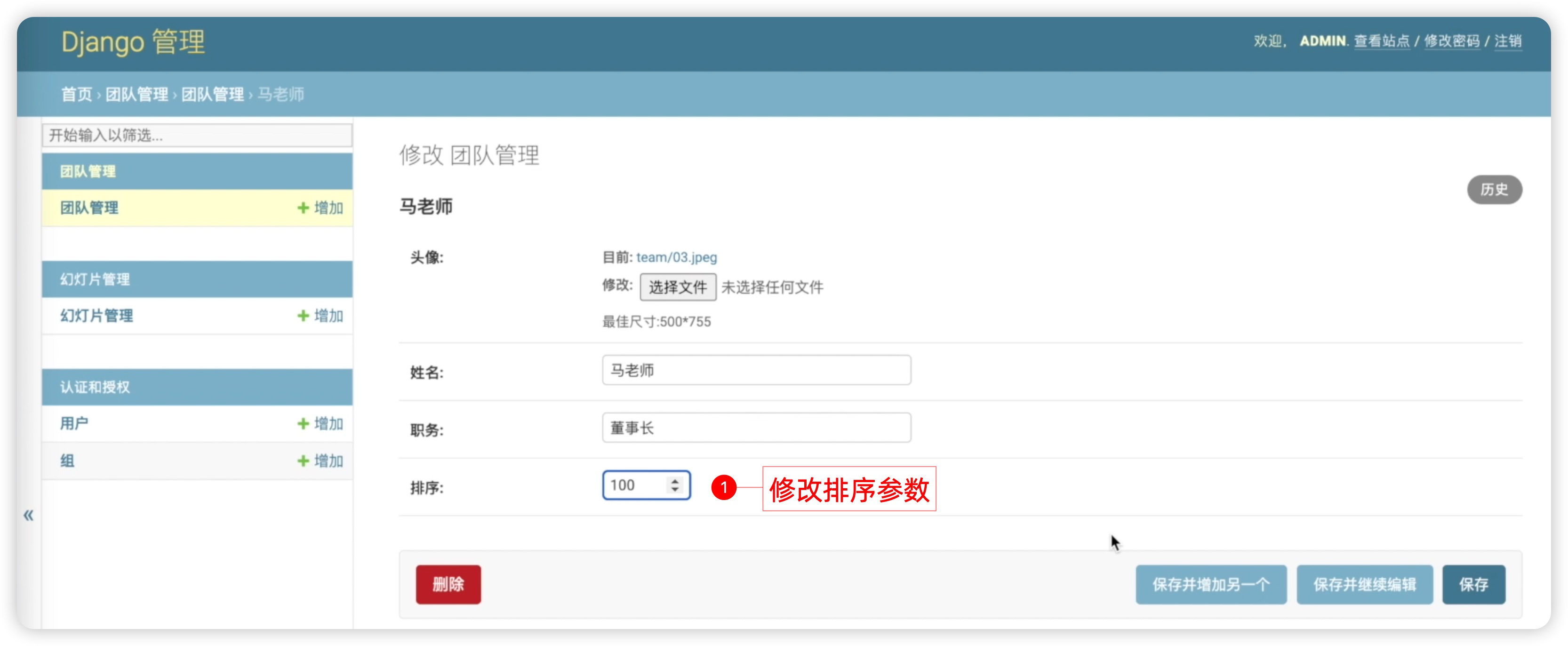Open the first 团队管理 breadcrumb link
Screen dimensions: 1568x646
pos(137,94)
